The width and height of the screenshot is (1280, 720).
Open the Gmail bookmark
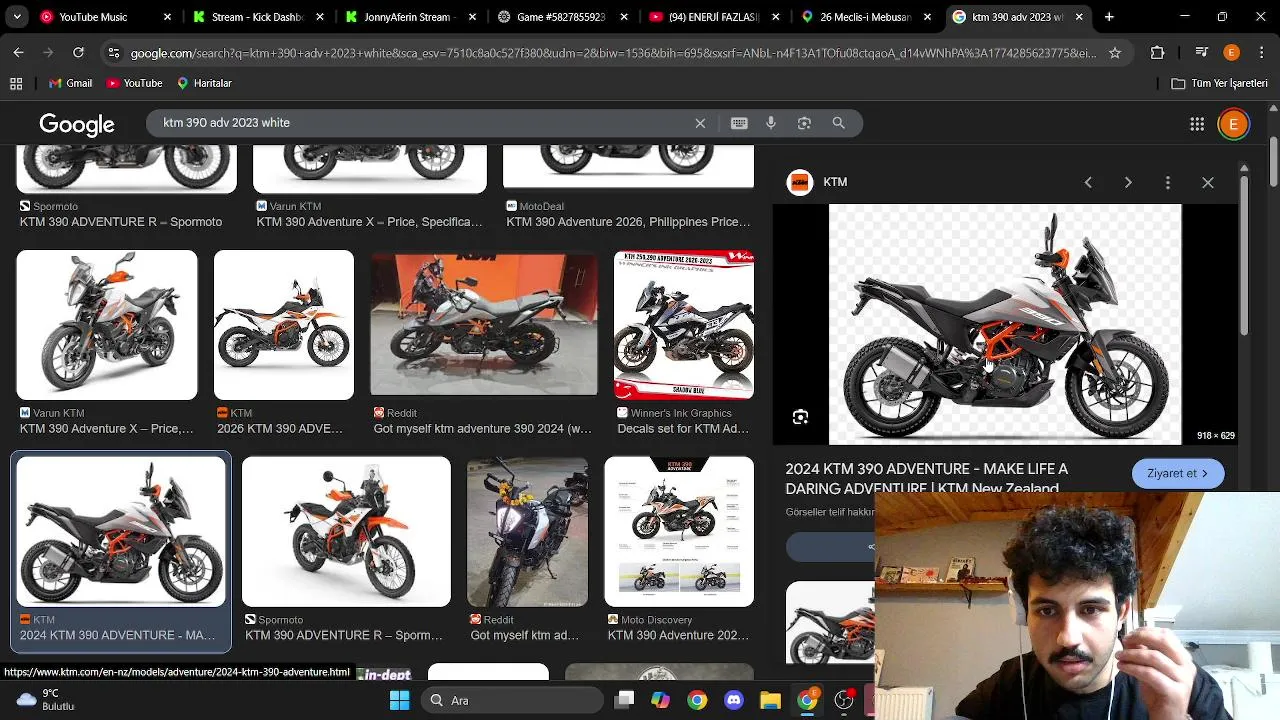(x=70, y=84)
